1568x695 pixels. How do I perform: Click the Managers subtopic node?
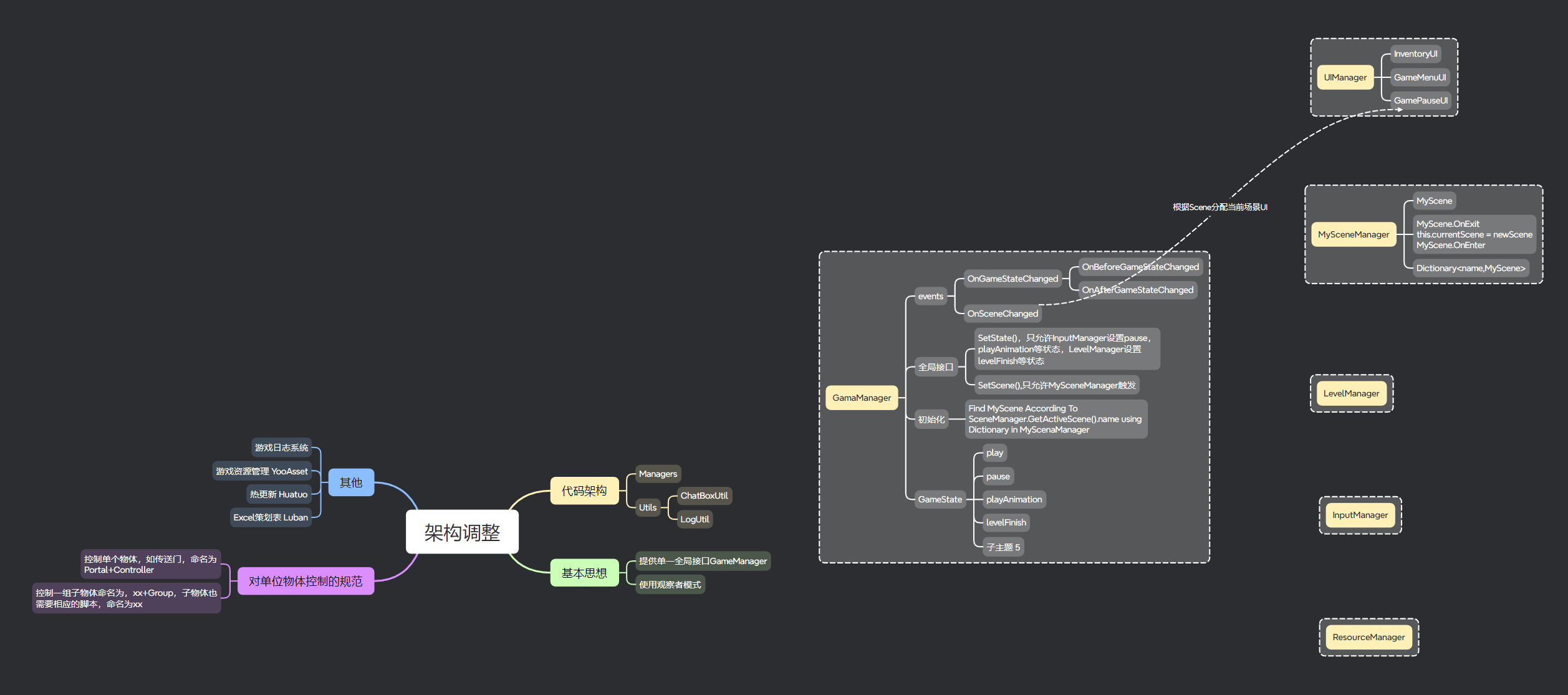(x=658, y=474)
